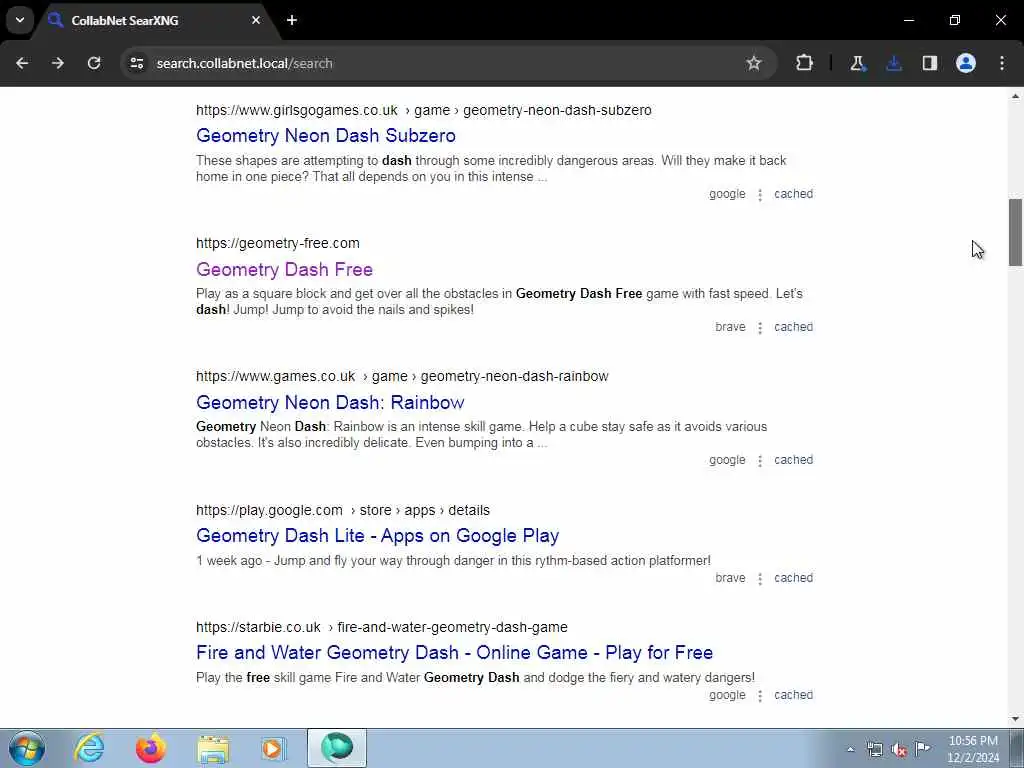The image size is (1024, 768).
Task: Click google engine label on Rainbow result
Action: (x=727, y=460)
